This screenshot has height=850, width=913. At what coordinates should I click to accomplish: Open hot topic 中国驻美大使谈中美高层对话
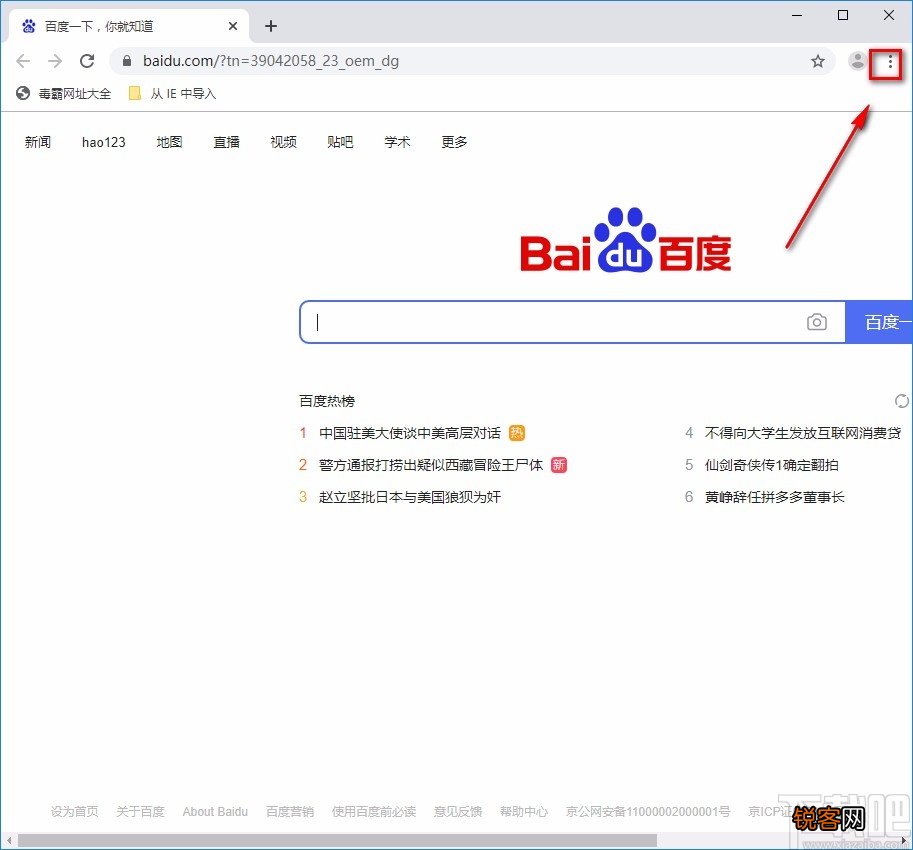point(410,433)
